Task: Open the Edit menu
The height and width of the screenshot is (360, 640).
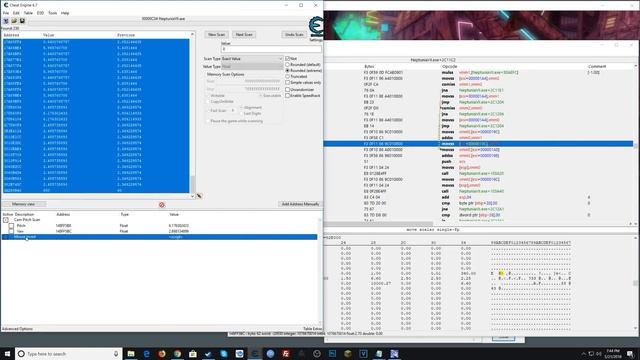Action: [16, 13]
